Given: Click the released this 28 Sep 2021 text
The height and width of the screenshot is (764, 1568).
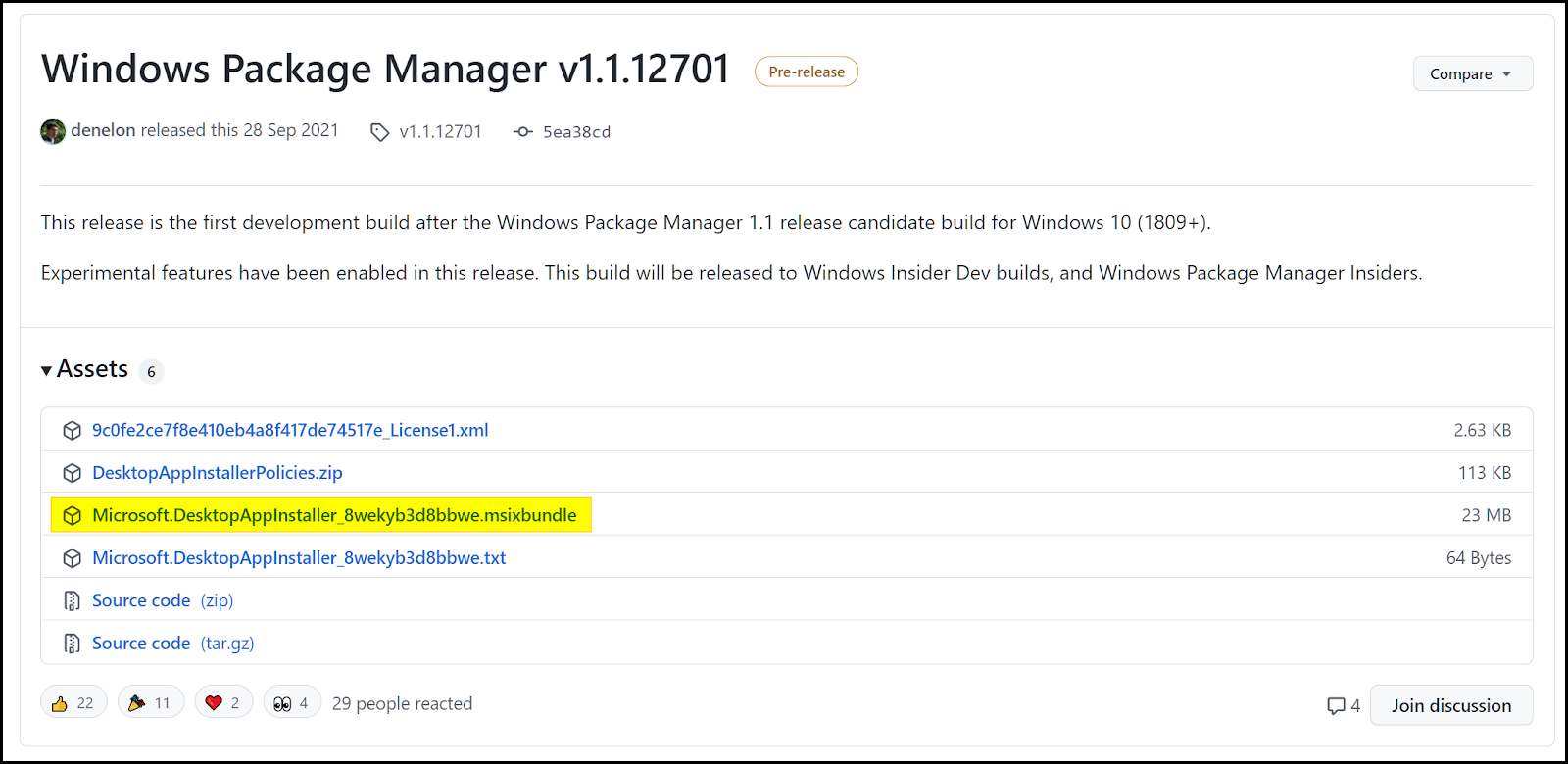Looking at the screenshot, I should click(239, 130).
